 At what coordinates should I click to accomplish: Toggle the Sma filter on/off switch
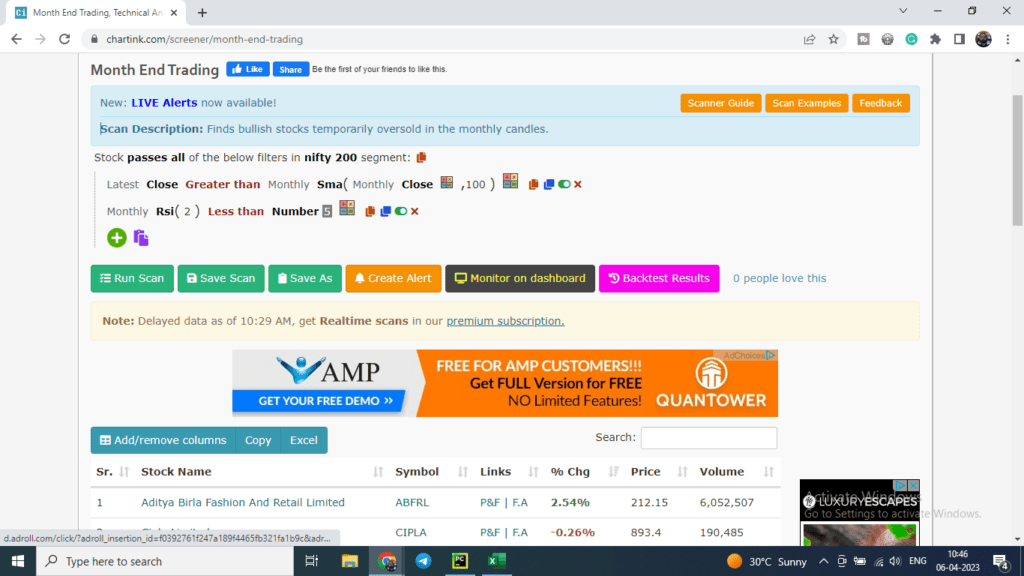564,185
